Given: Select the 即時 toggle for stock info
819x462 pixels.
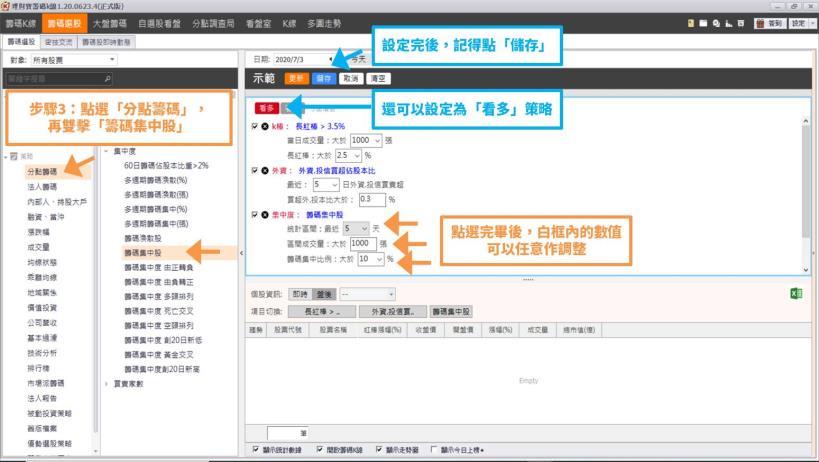Looking at the screenshot, I should pyautogui.click(x=300, y=294).
